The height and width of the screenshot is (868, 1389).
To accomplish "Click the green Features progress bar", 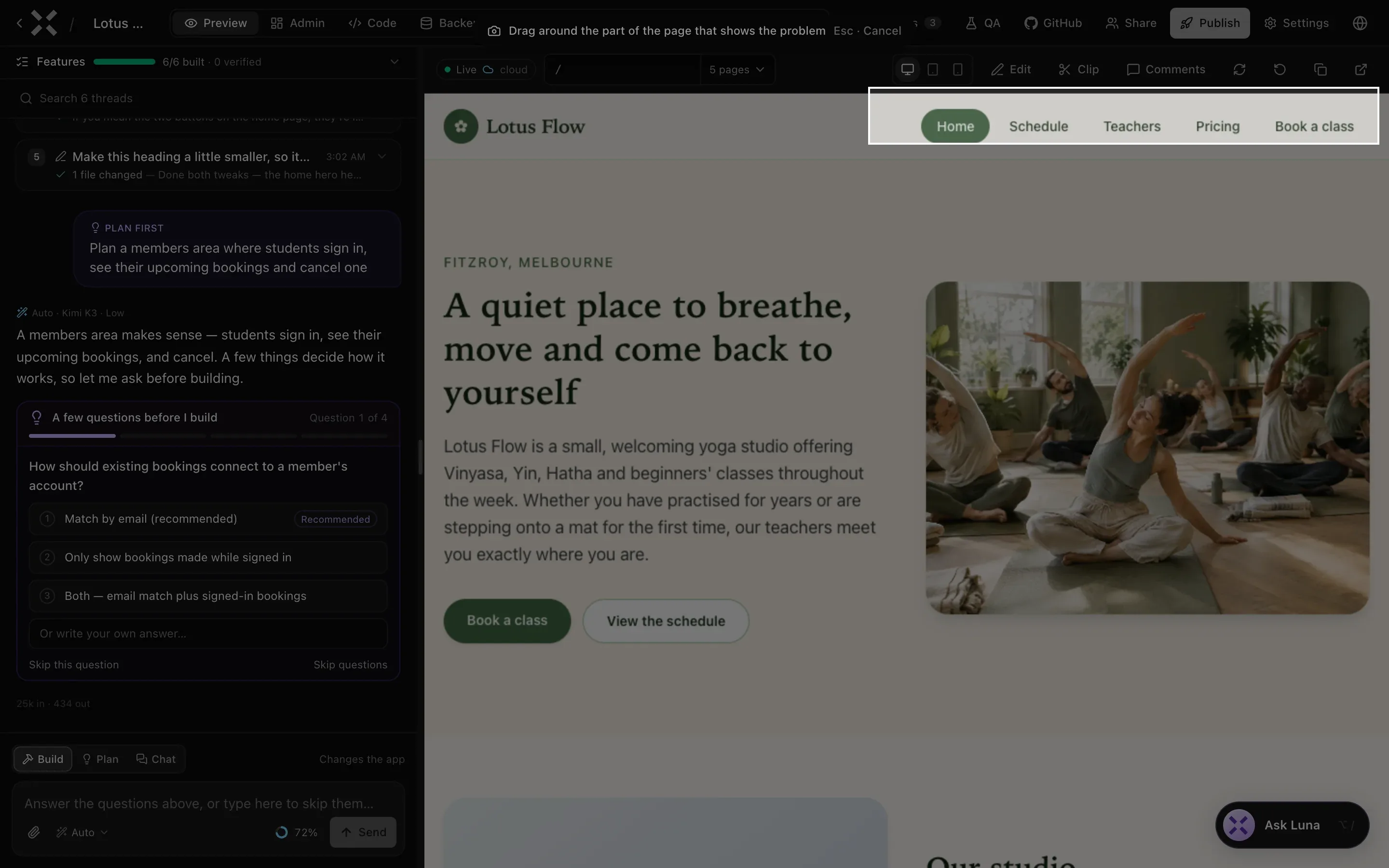I will tap(124, 61).
